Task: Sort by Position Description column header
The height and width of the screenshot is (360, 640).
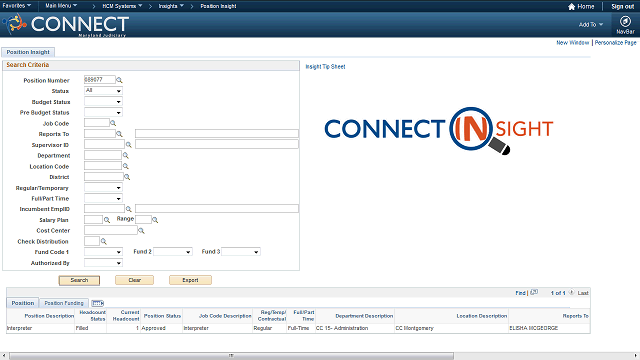Action: click(x=49, y=316)
